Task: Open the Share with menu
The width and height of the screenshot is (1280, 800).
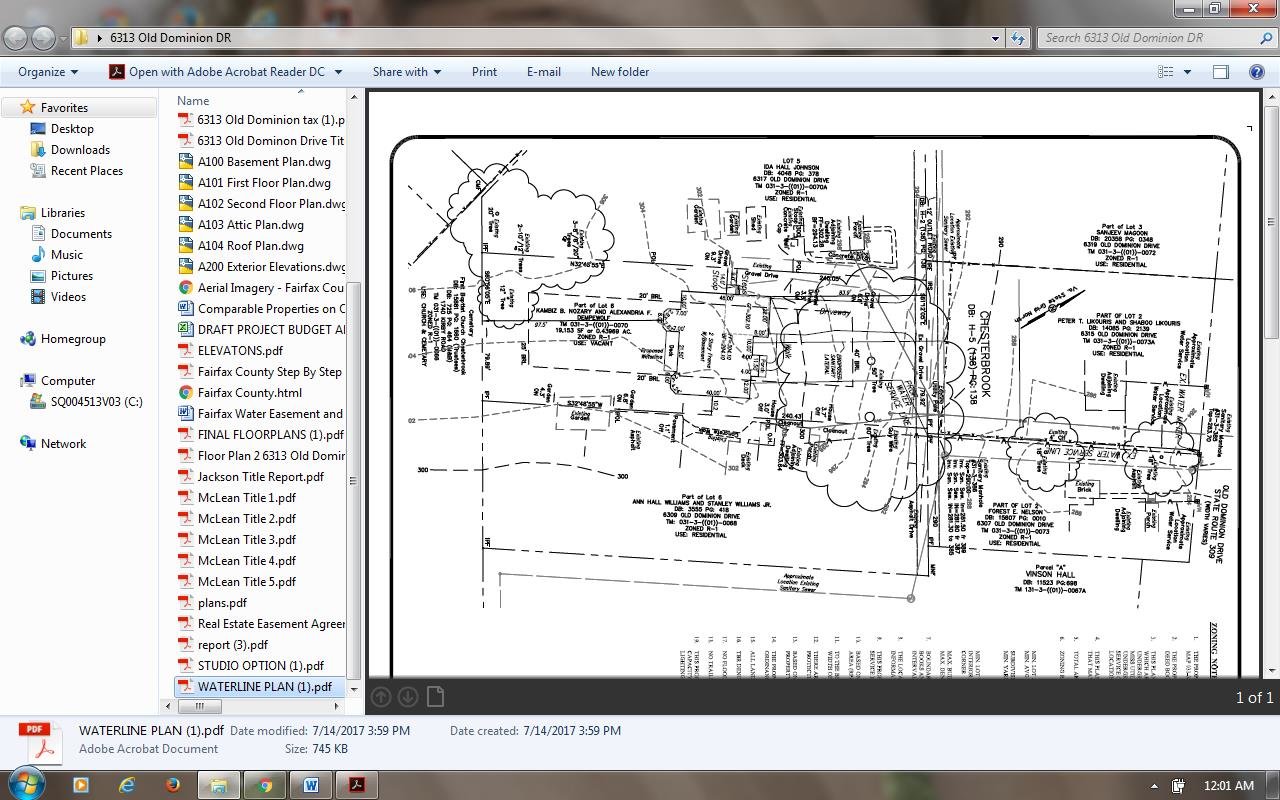Action: (406, 72)
